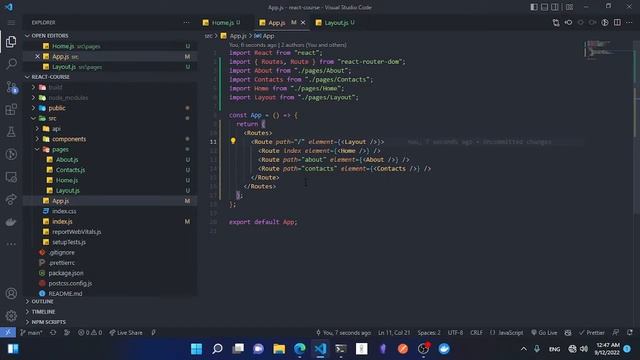Open Windows Start menu on taskbar

point(196,349)
